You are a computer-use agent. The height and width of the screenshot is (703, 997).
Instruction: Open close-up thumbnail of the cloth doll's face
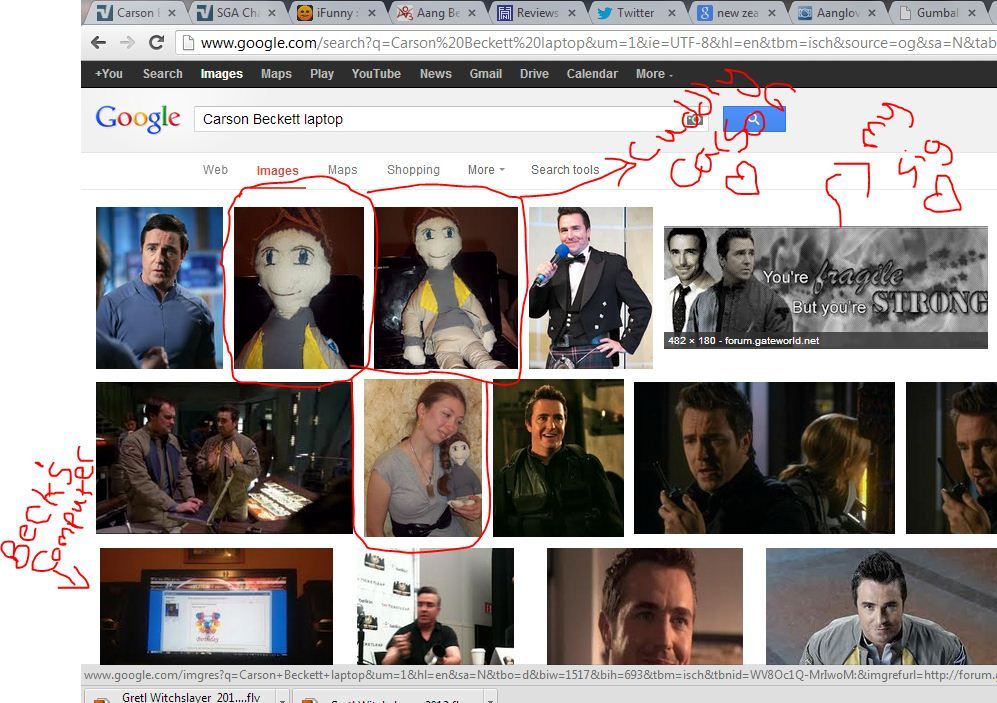[x=299, y=288]
